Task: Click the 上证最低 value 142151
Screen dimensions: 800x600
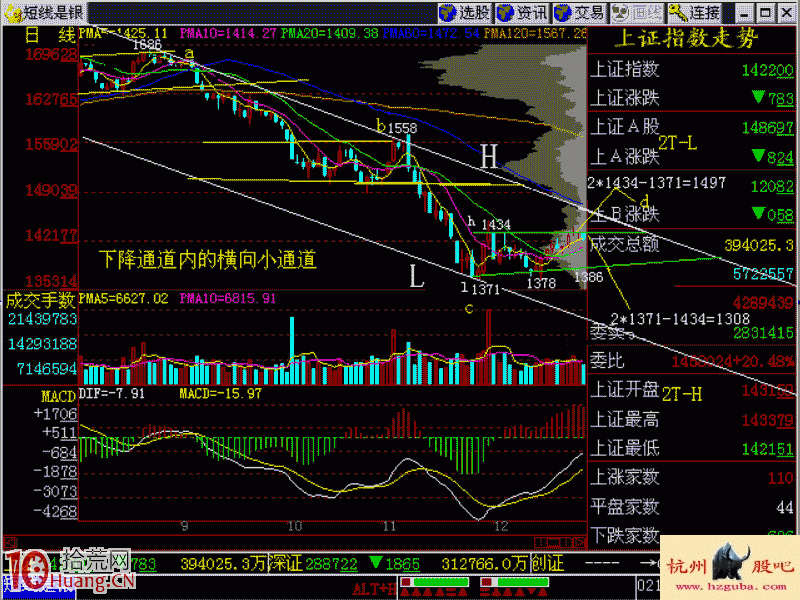Action: click(x=767, y=449)
